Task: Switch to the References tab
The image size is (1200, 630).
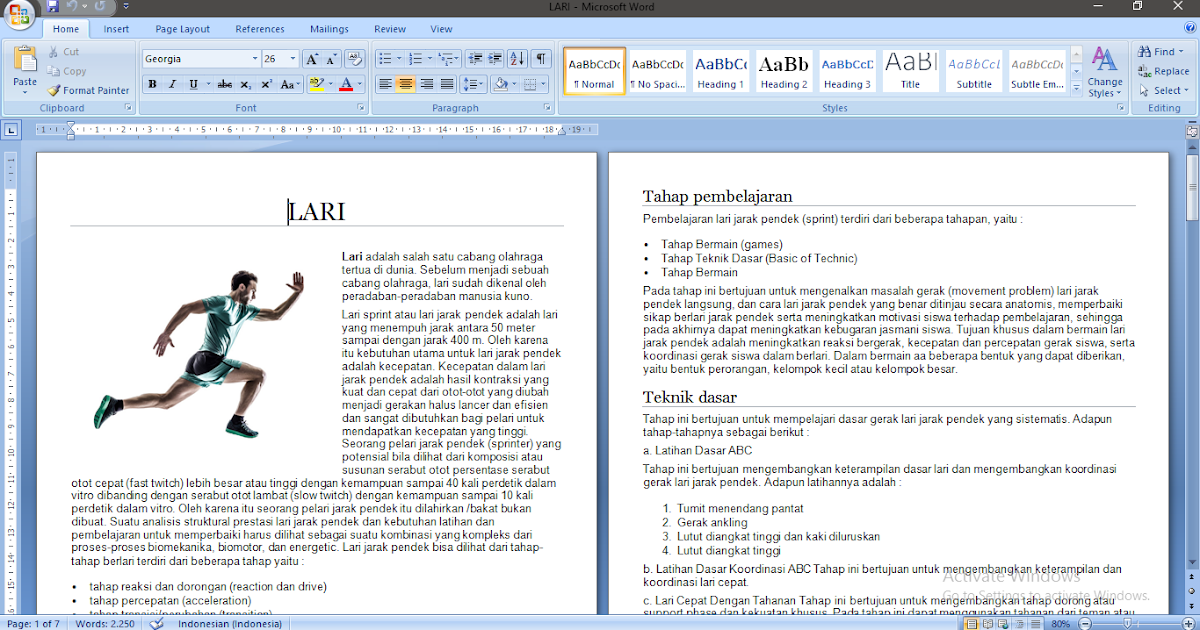Action: tap(260, 29)
